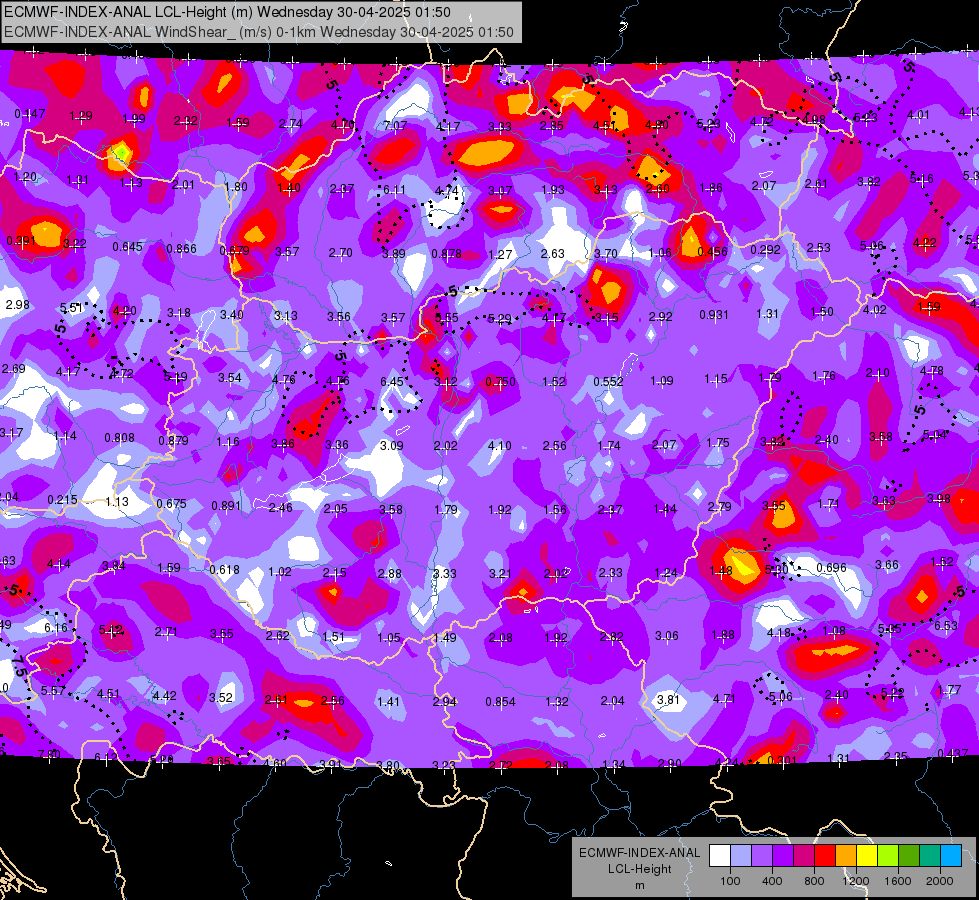Click the light lavender legend swatch

point(741,855)
